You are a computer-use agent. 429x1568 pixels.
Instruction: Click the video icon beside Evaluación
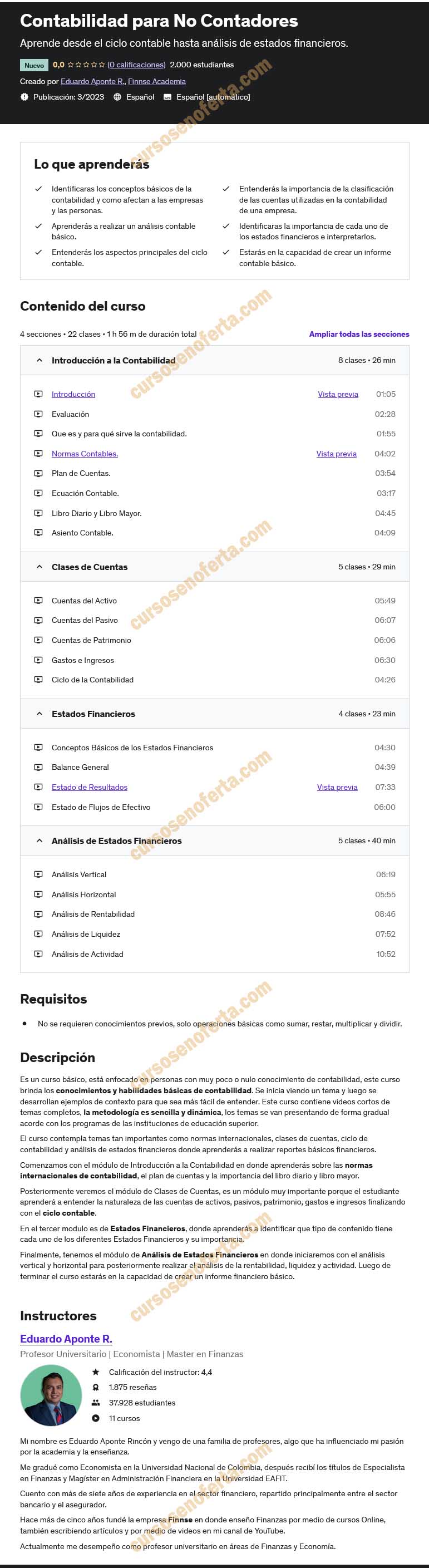pos(39,414)
